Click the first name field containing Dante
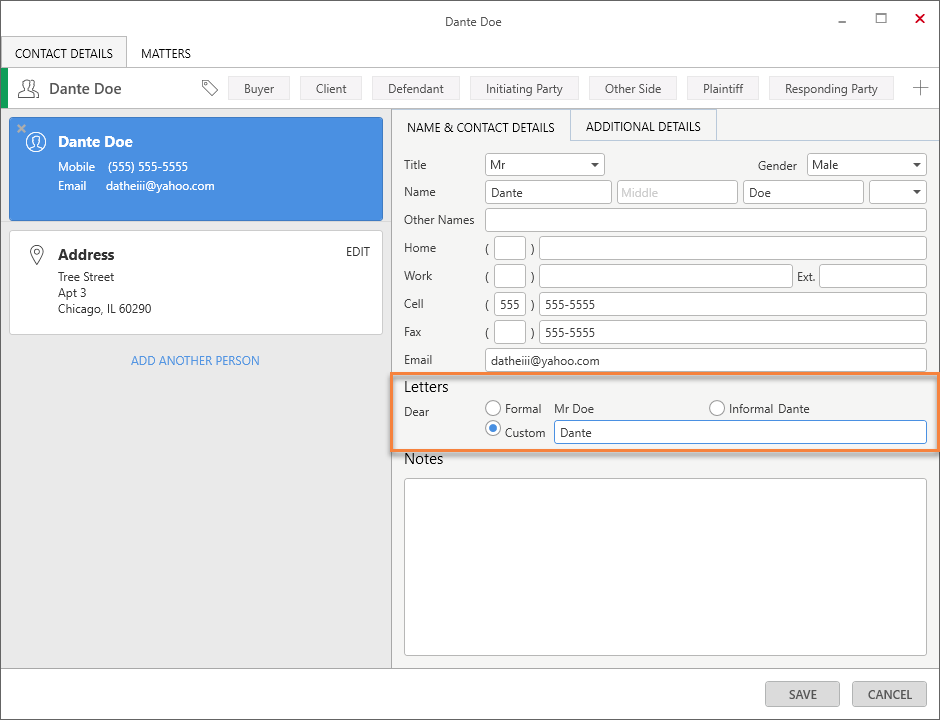Viewport: 940px width, 720px height. [x=548, y=192]
